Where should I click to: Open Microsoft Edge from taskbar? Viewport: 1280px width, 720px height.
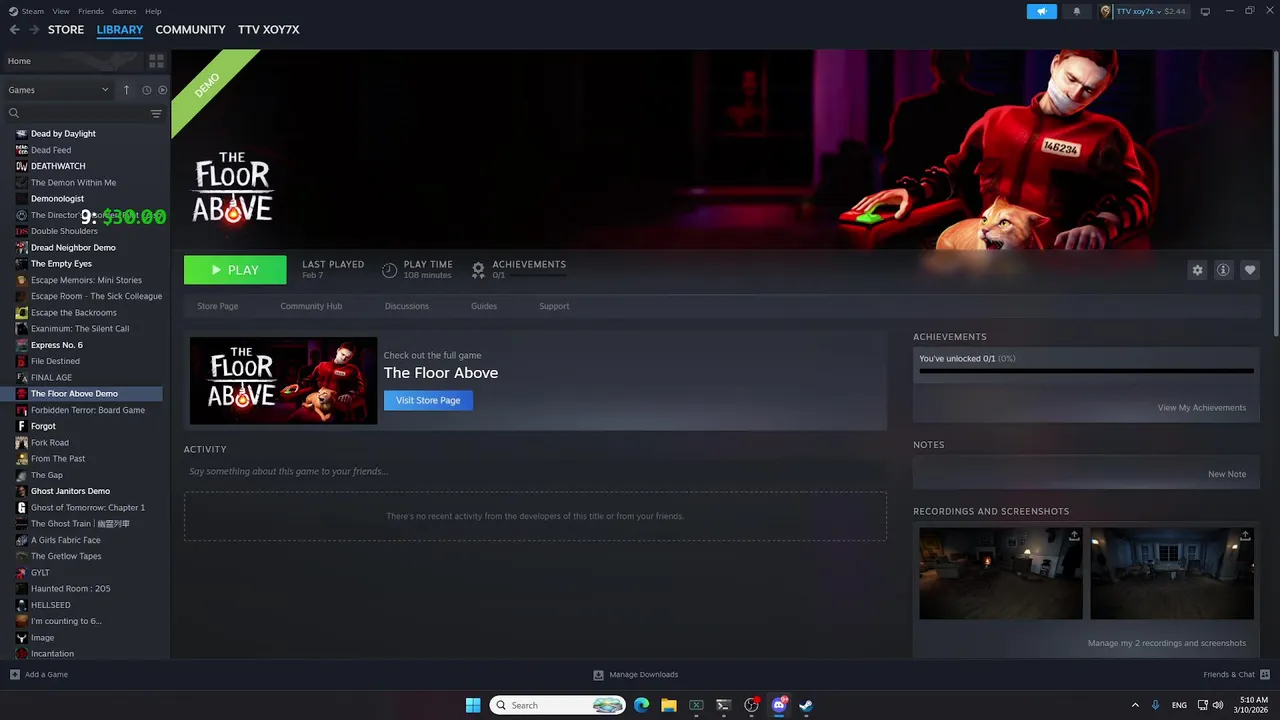click(x=641, y=705)
